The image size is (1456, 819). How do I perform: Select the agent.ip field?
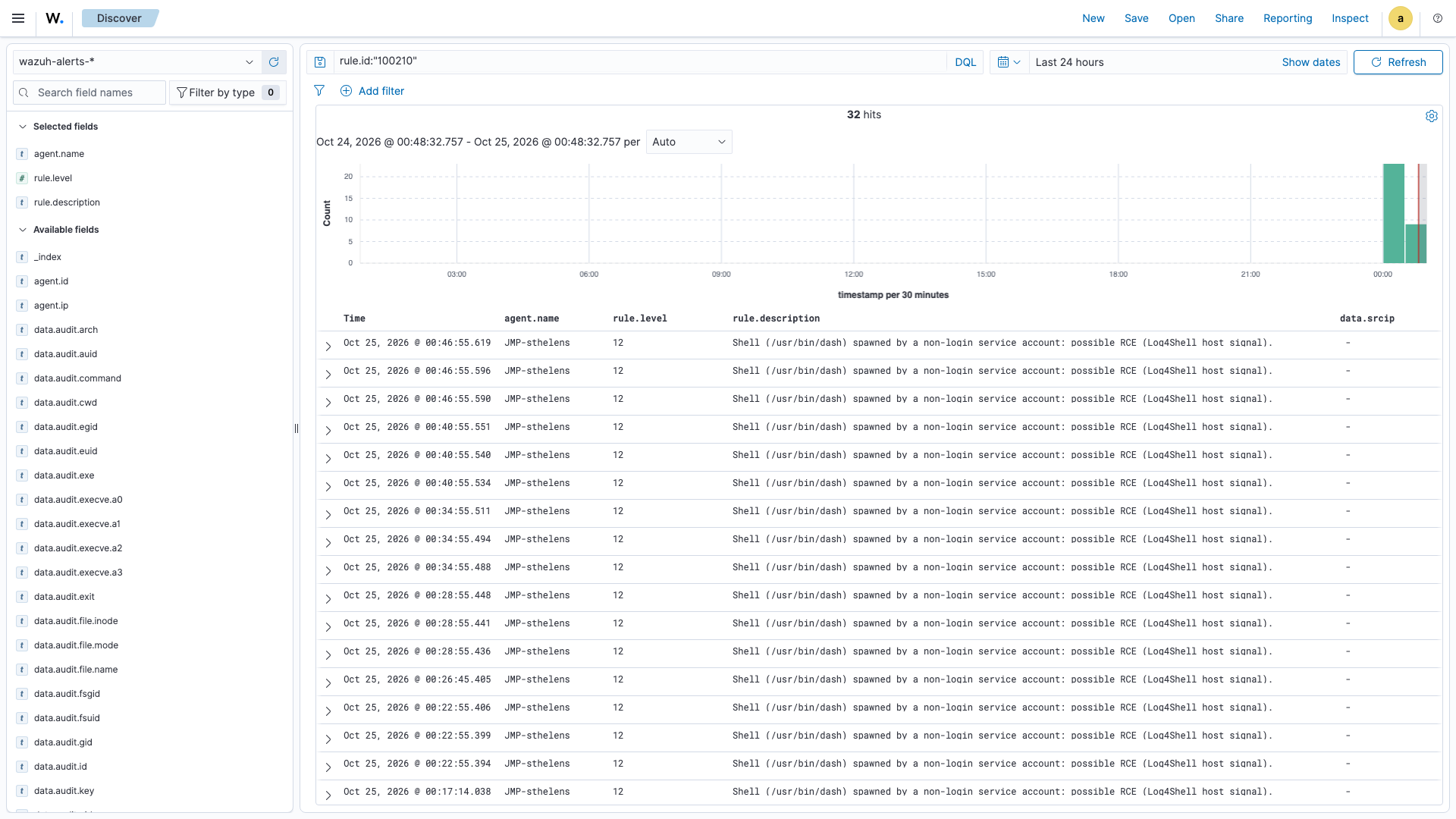click(x=51, y=306)
